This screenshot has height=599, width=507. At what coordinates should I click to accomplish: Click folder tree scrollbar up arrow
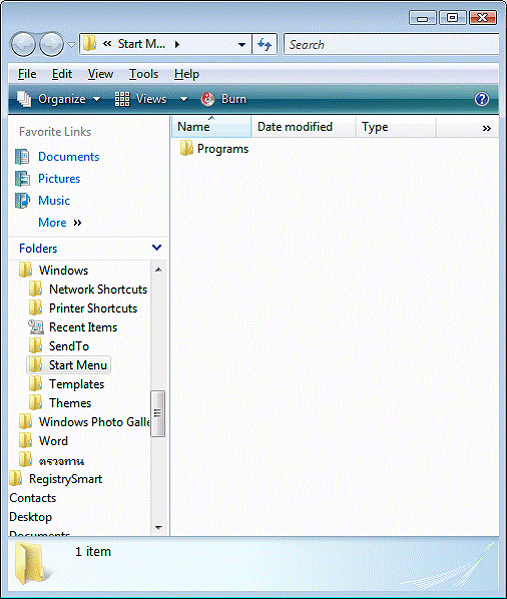pyautogui.click(x=158, y=270)
